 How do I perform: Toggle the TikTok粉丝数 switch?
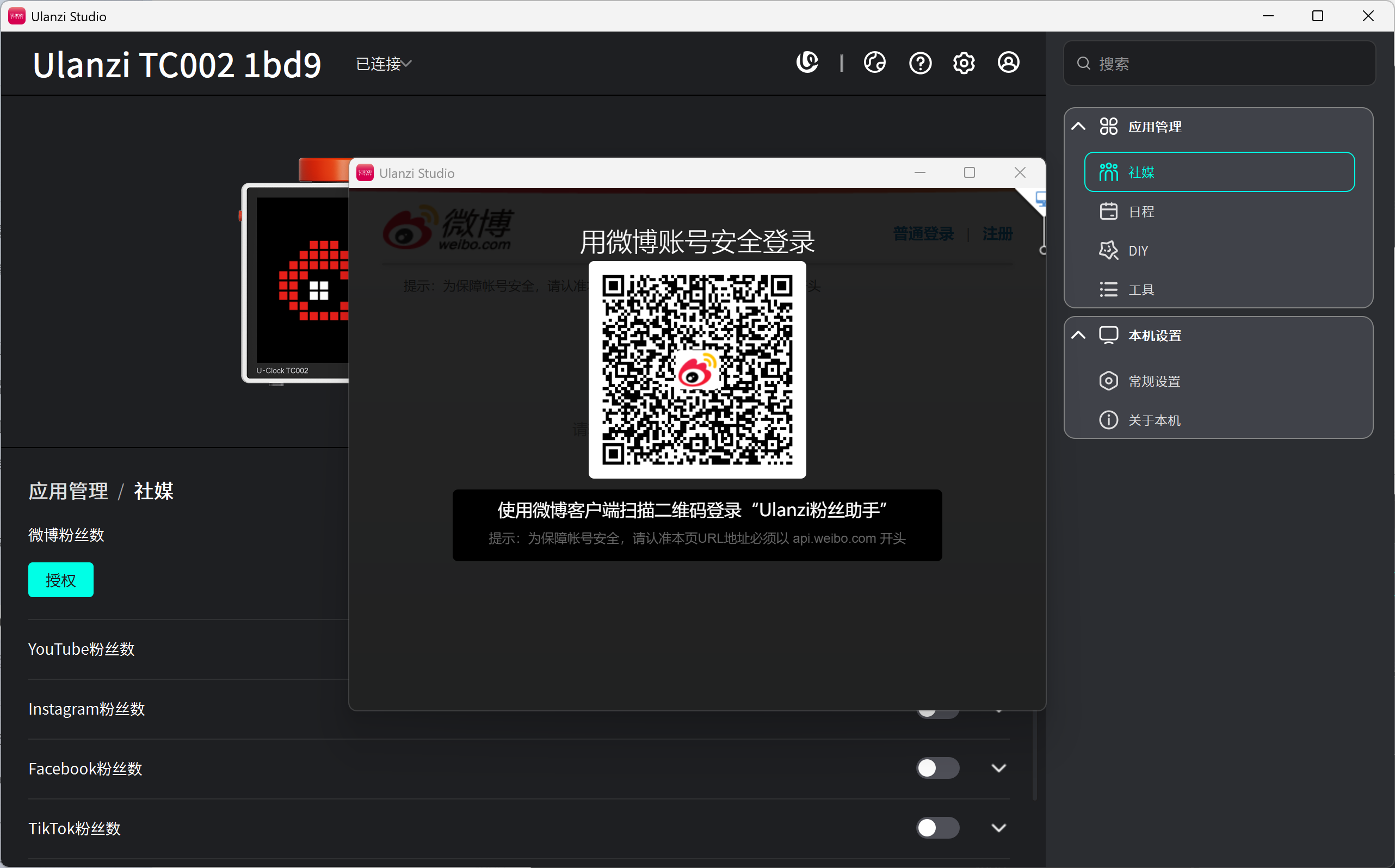(937, 828)
